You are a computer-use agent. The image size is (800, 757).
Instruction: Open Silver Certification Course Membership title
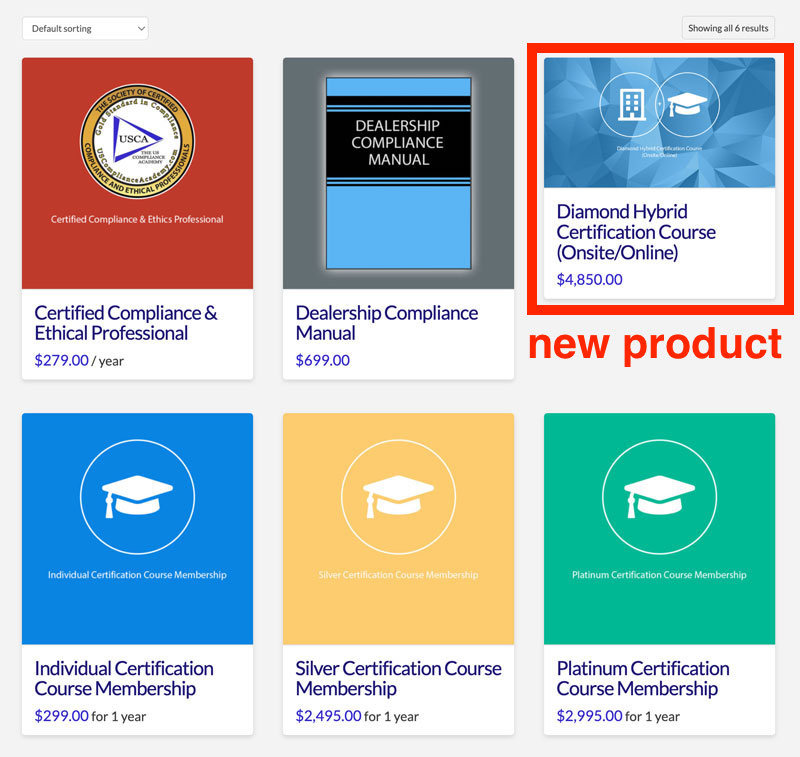398,678
